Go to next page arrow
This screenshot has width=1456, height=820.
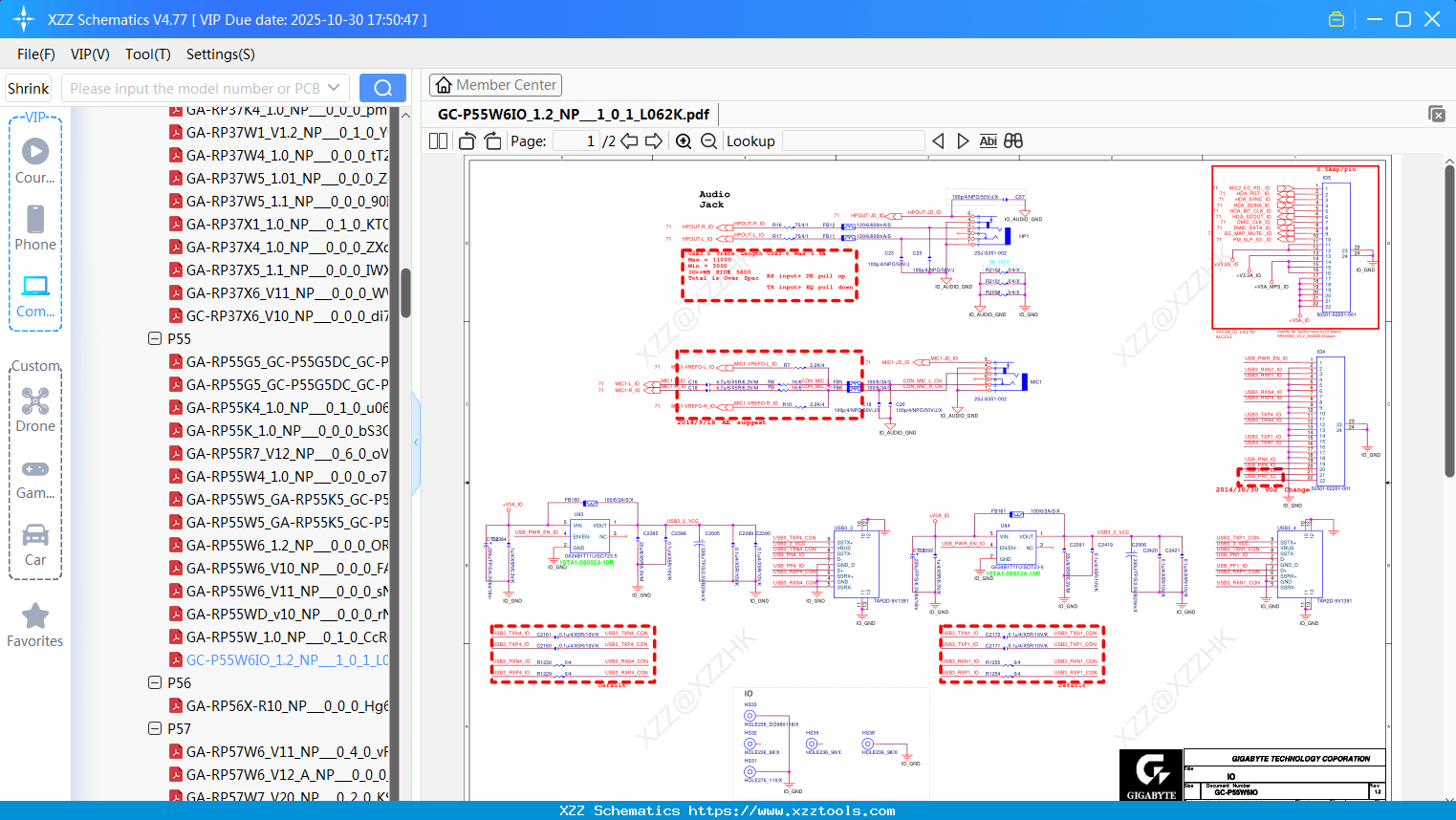pyautogui.click(x=654, y=141)
